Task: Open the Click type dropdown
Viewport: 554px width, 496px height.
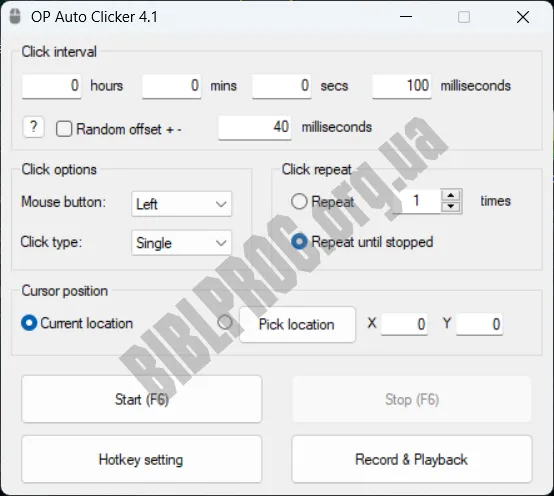Action: click(182, 243)
